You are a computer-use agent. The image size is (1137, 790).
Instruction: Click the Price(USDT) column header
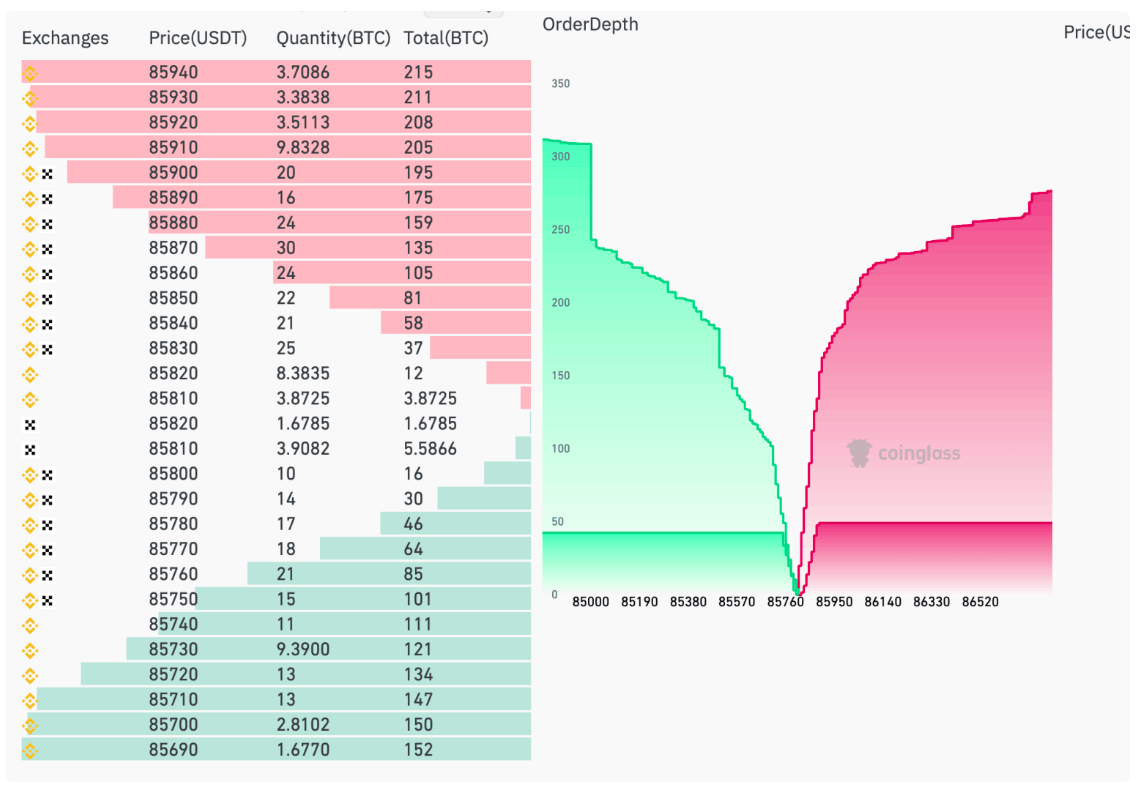click(197, 38)
